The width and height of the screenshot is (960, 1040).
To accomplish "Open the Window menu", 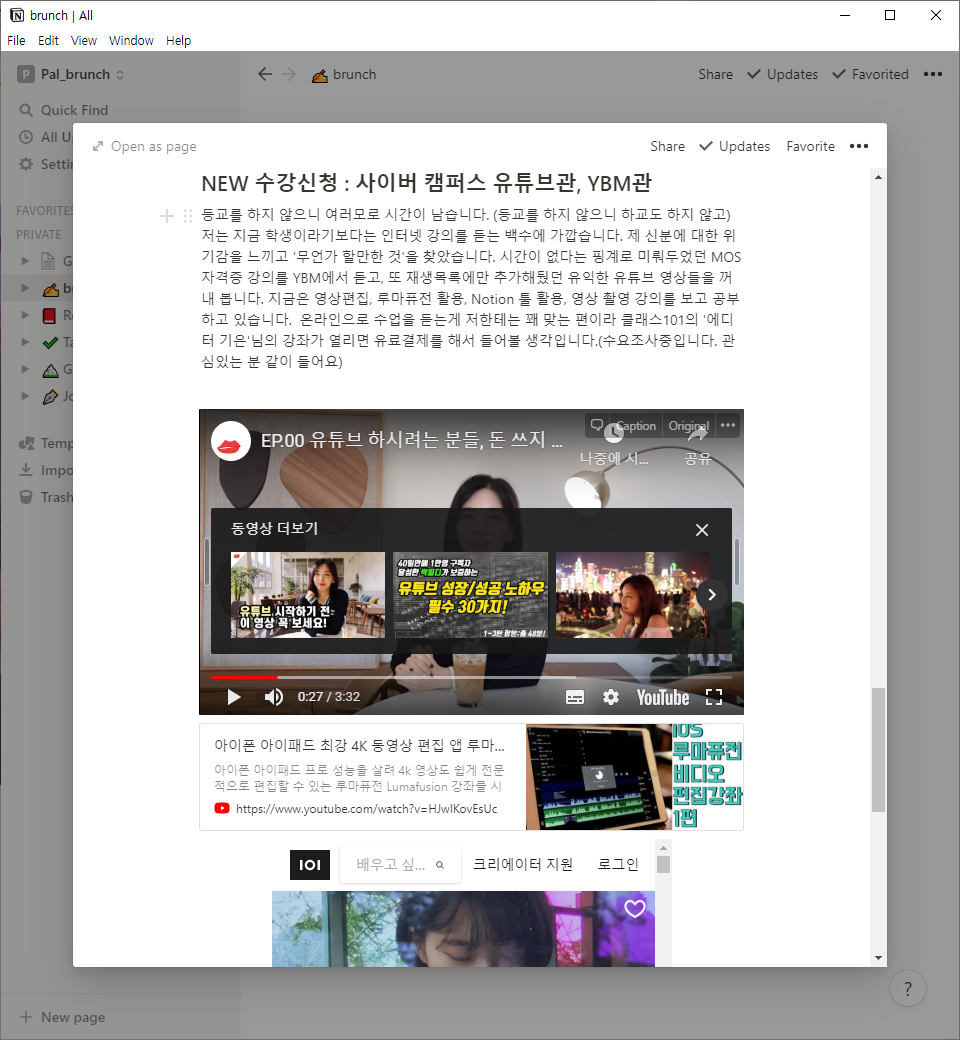I will 131,40.
